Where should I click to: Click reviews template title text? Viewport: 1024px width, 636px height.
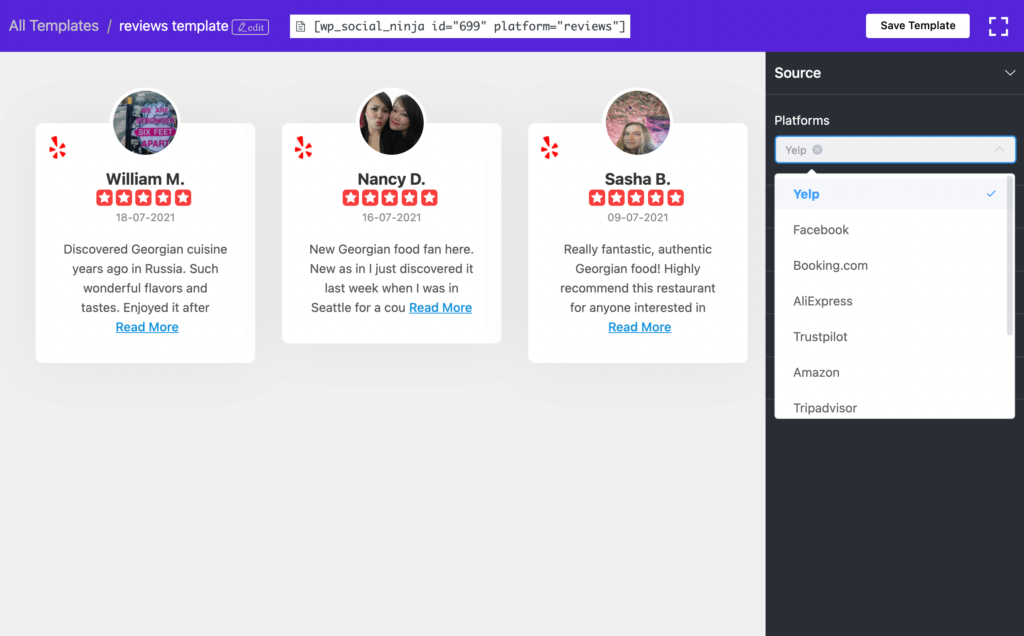click(173, 26)
